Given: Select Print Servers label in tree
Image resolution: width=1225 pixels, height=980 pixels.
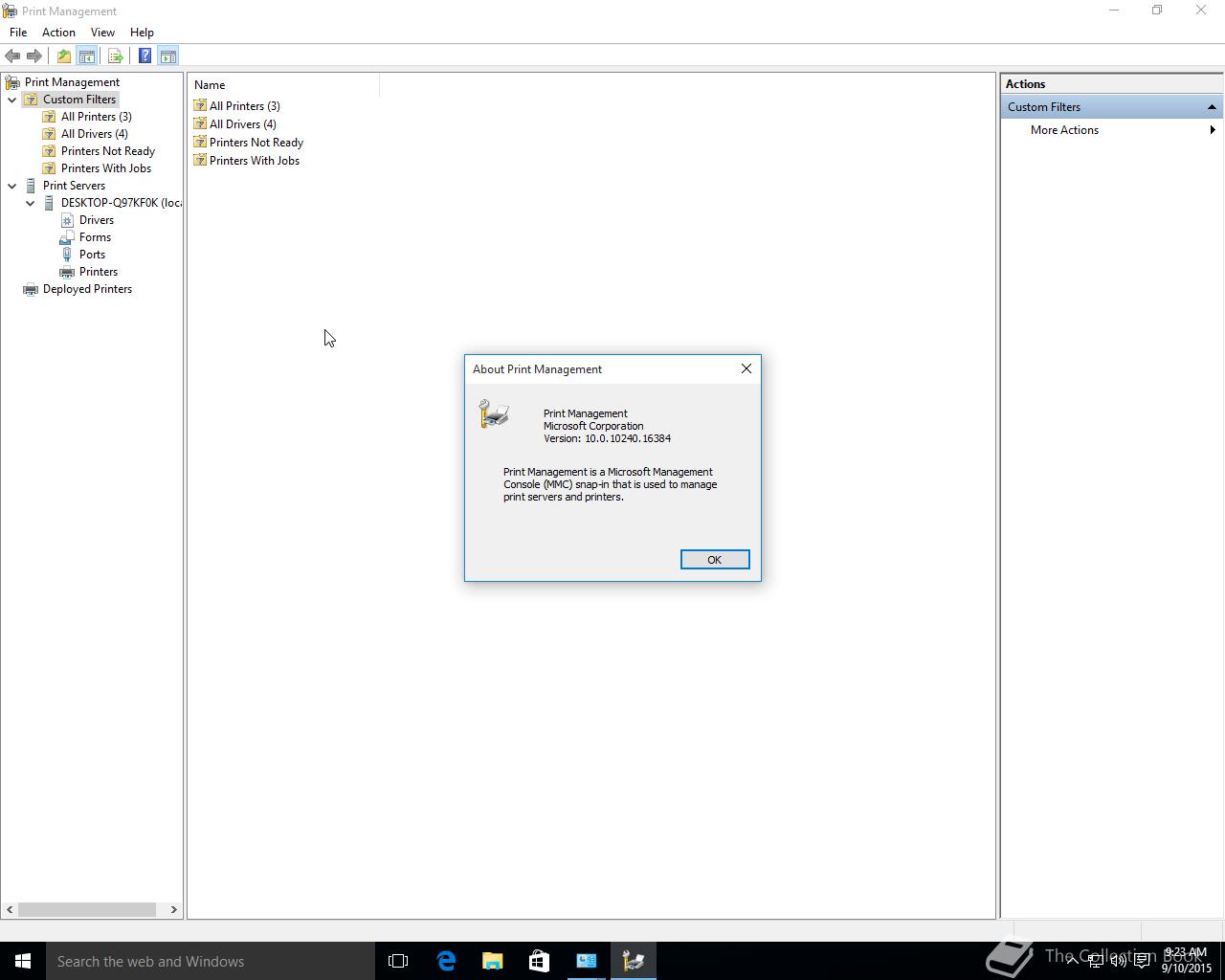Looking at the screenshot, I should 74,186.
